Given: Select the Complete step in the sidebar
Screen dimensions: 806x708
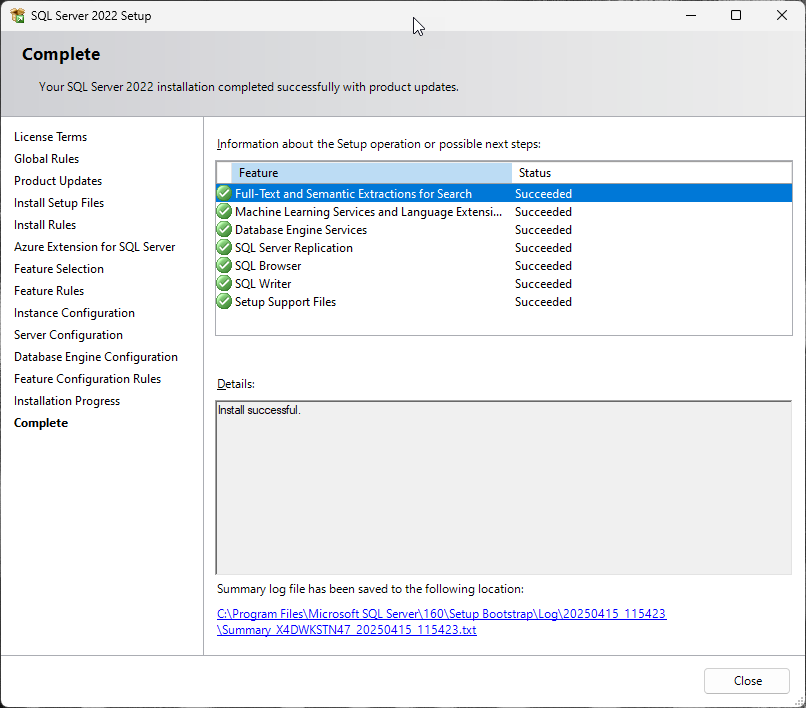Looking at the screenshot, I should [x=41, y=423].
